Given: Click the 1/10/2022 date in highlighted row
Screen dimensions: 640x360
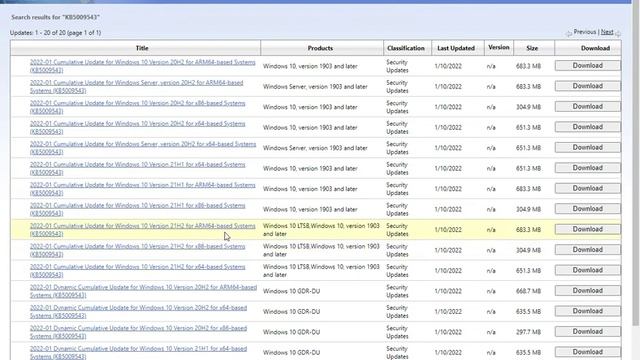Looking at the screenshot, I should point(448,229).
